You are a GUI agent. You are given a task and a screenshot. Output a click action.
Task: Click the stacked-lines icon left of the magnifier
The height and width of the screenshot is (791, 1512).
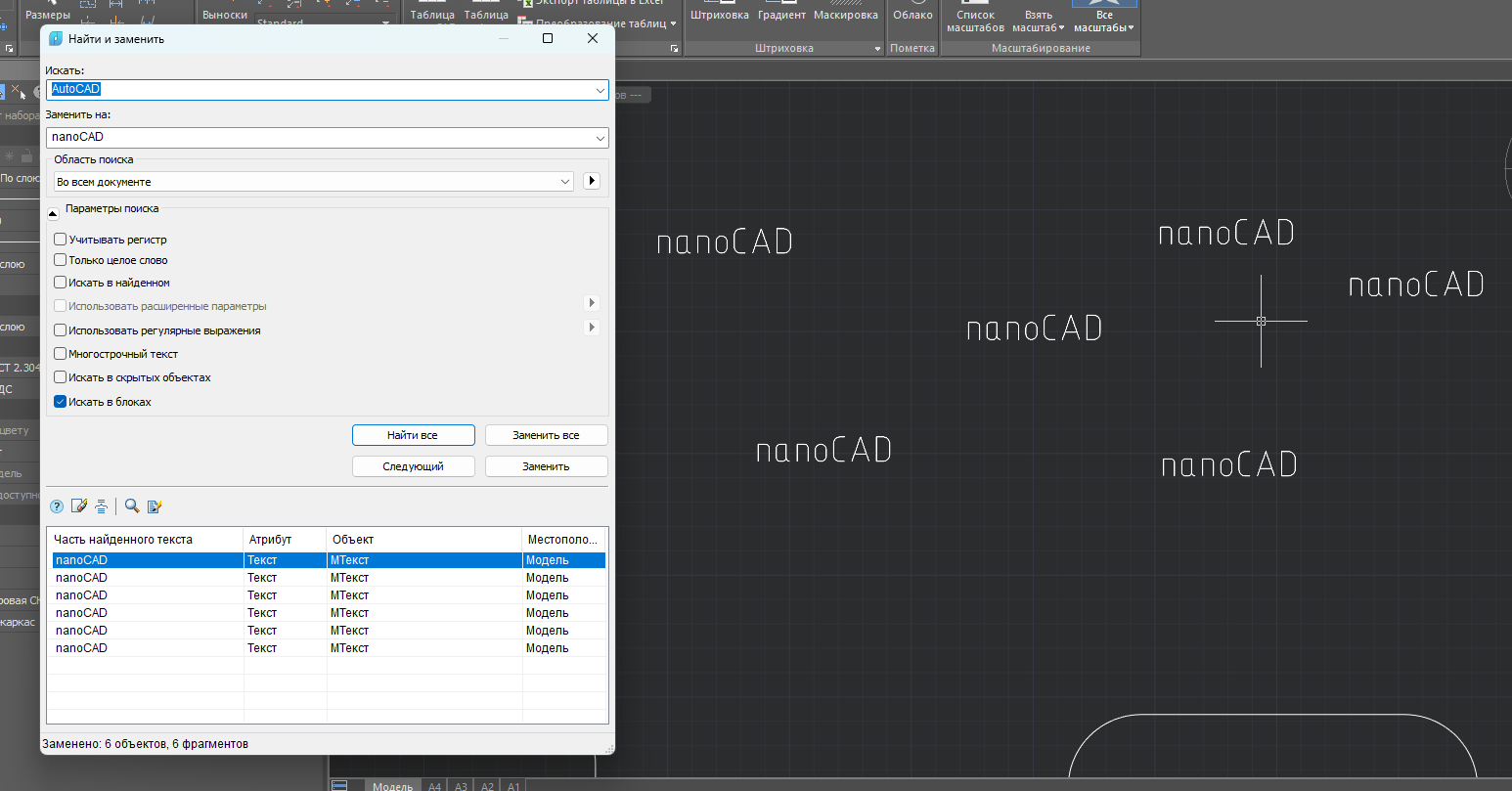(101, 506)
